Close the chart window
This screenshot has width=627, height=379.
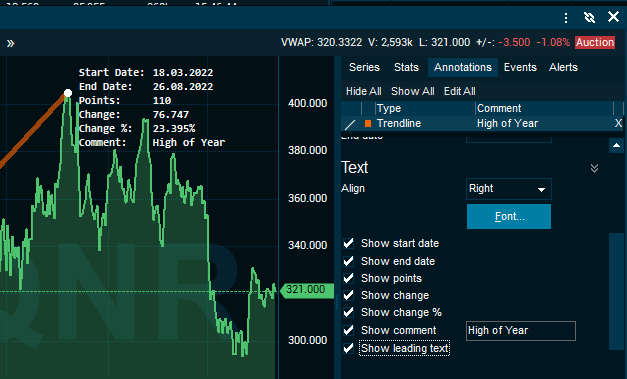click(x=613, y=17)
